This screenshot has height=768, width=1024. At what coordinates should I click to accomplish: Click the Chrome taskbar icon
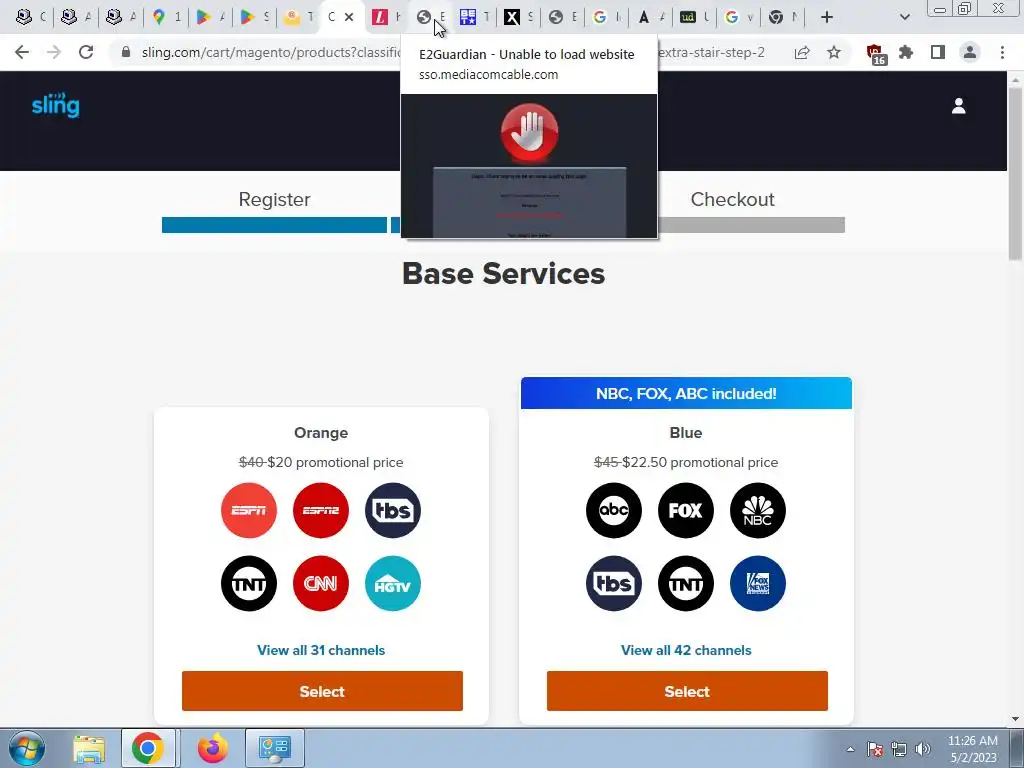(148, 748)
